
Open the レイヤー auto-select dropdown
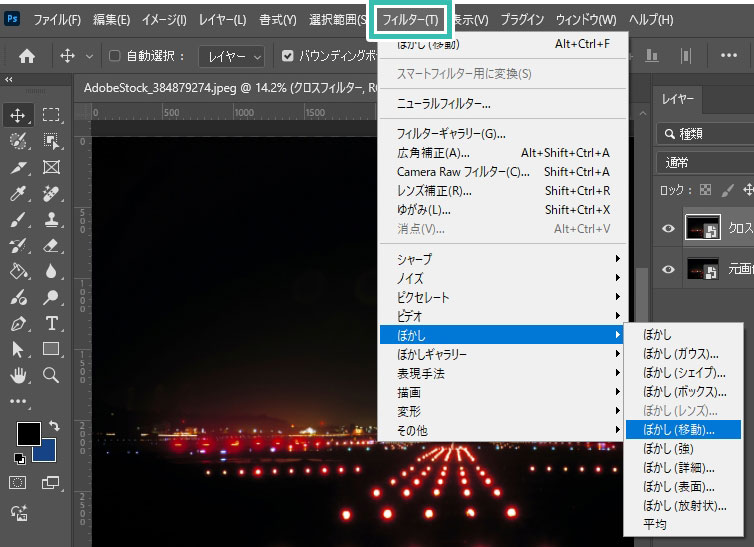[x=230, y=57]
